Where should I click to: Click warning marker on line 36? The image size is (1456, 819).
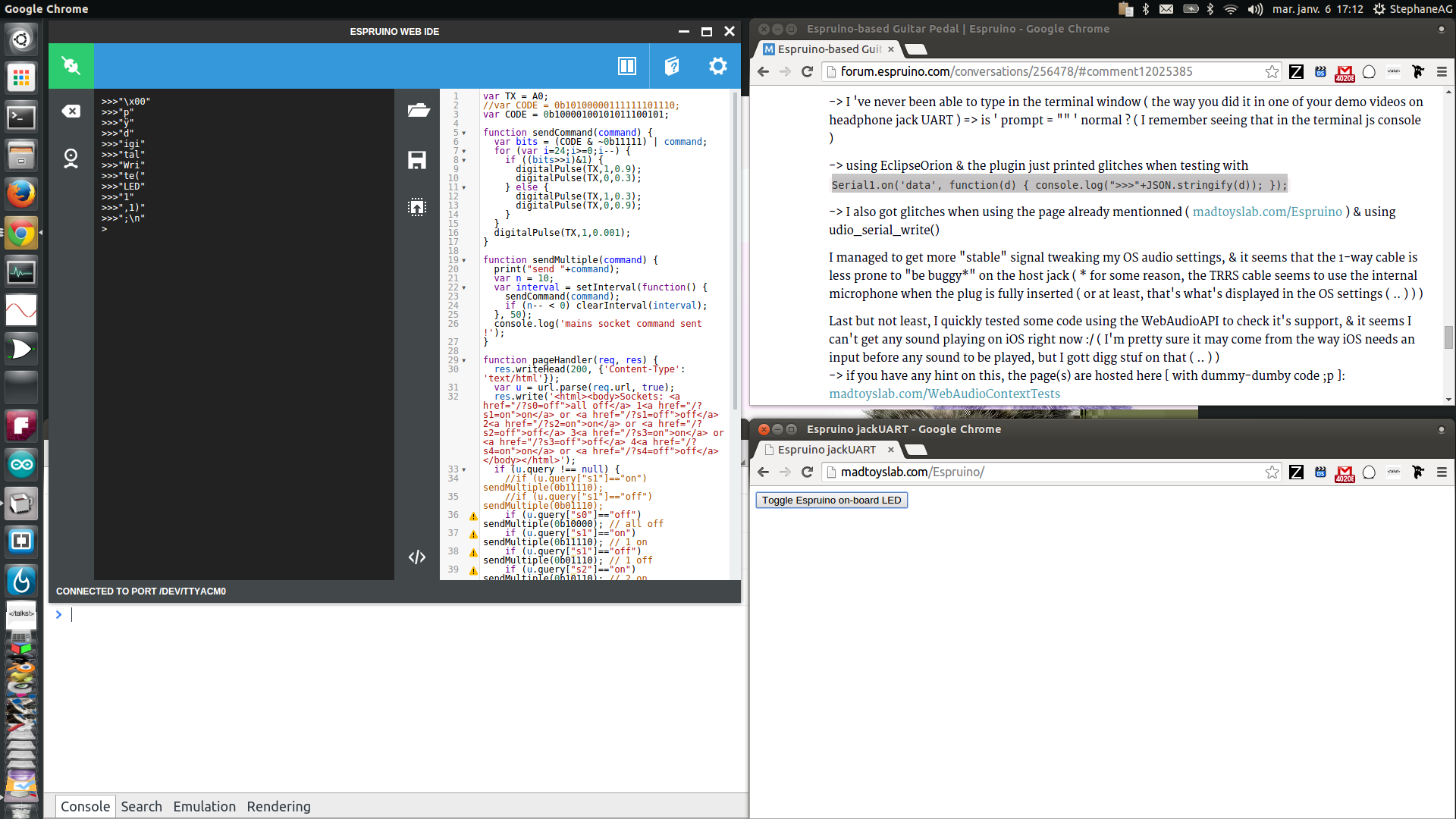coord(473,516)
